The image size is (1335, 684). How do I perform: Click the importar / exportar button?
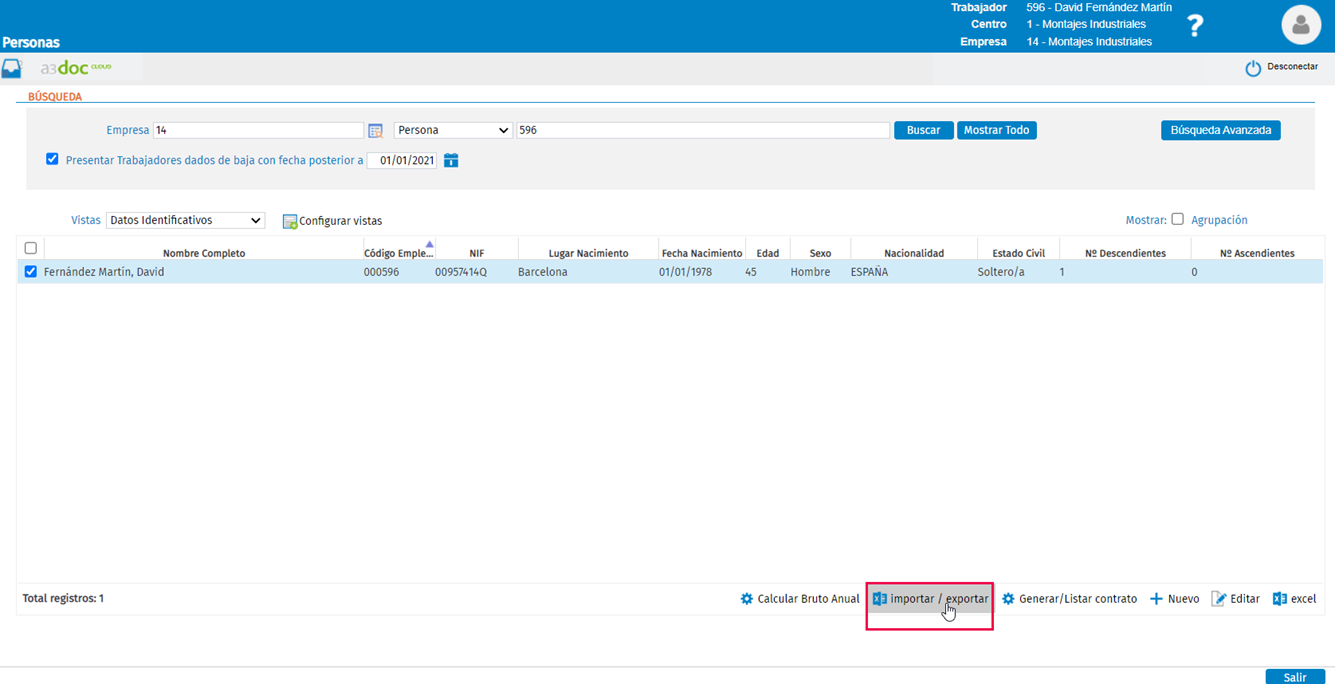(930, 599)
